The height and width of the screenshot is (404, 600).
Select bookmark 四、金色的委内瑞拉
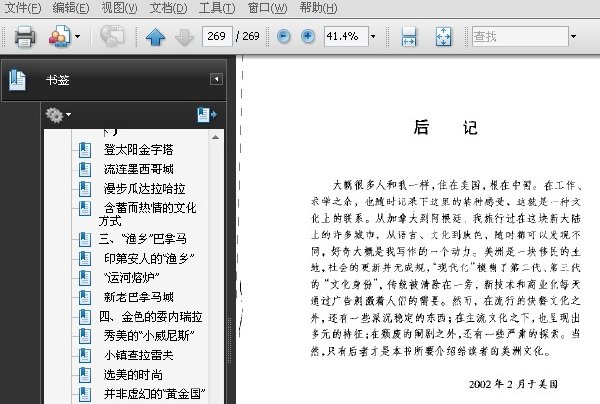[150, 317]
